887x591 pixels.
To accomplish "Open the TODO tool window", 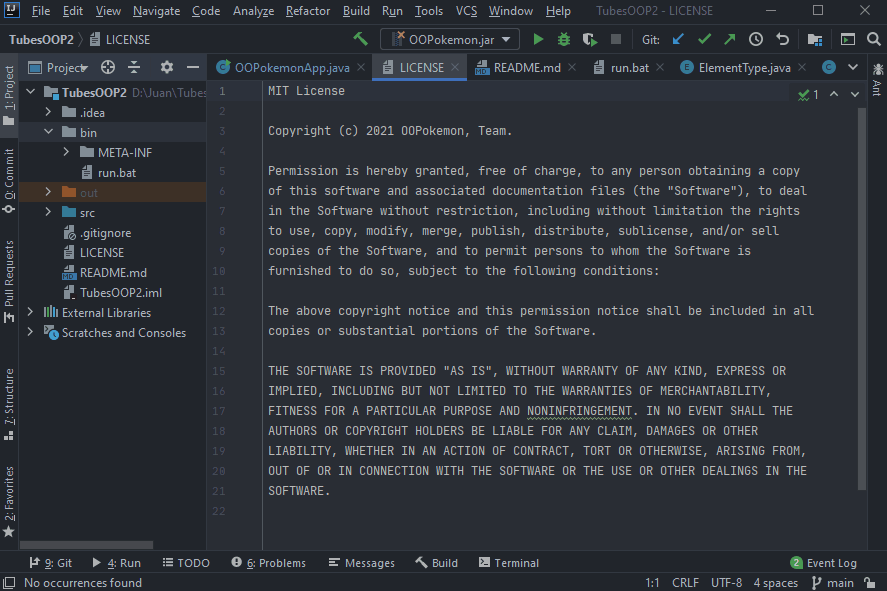I will pos(186,563).
